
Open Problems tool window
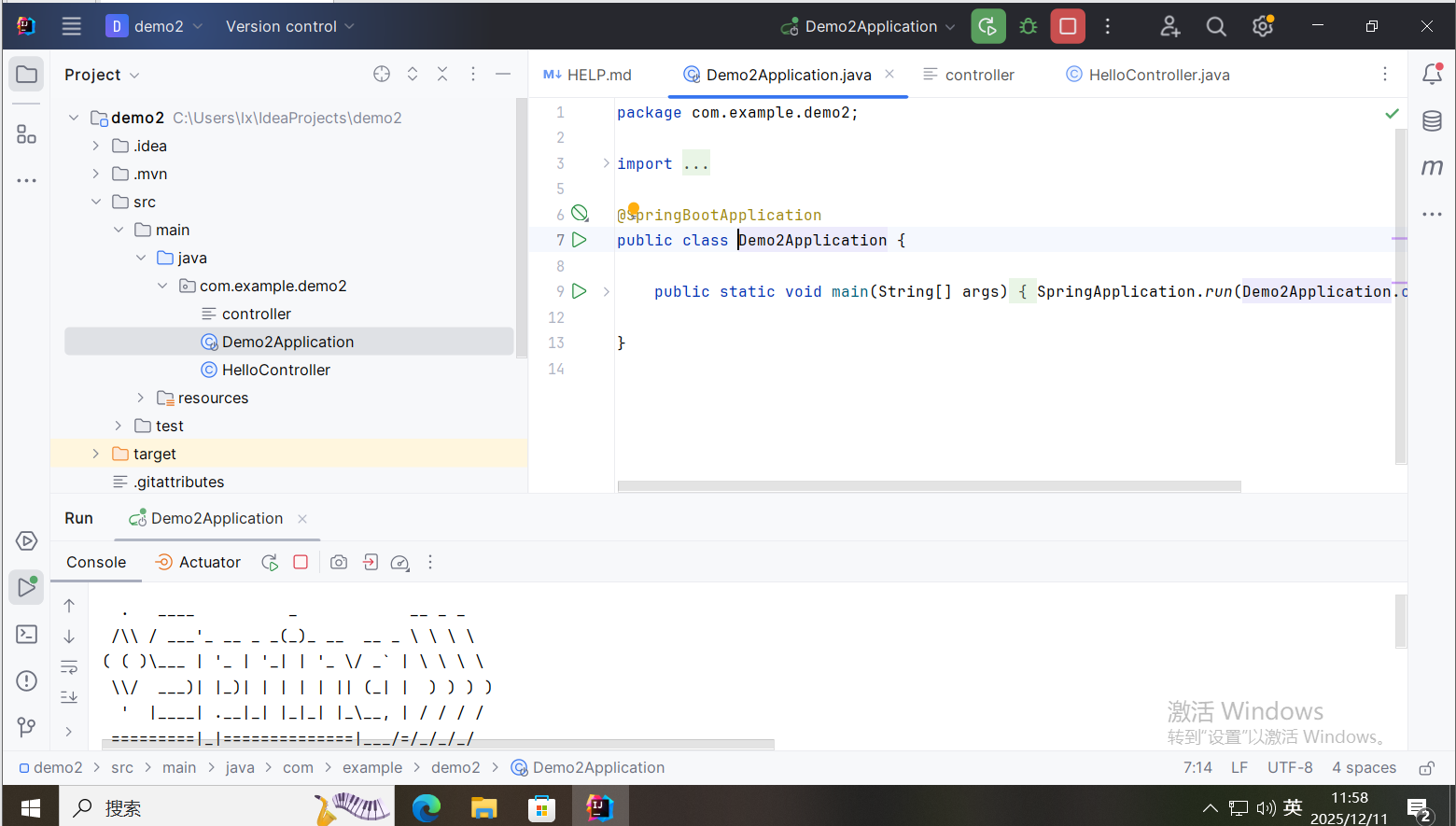[26, 681]
